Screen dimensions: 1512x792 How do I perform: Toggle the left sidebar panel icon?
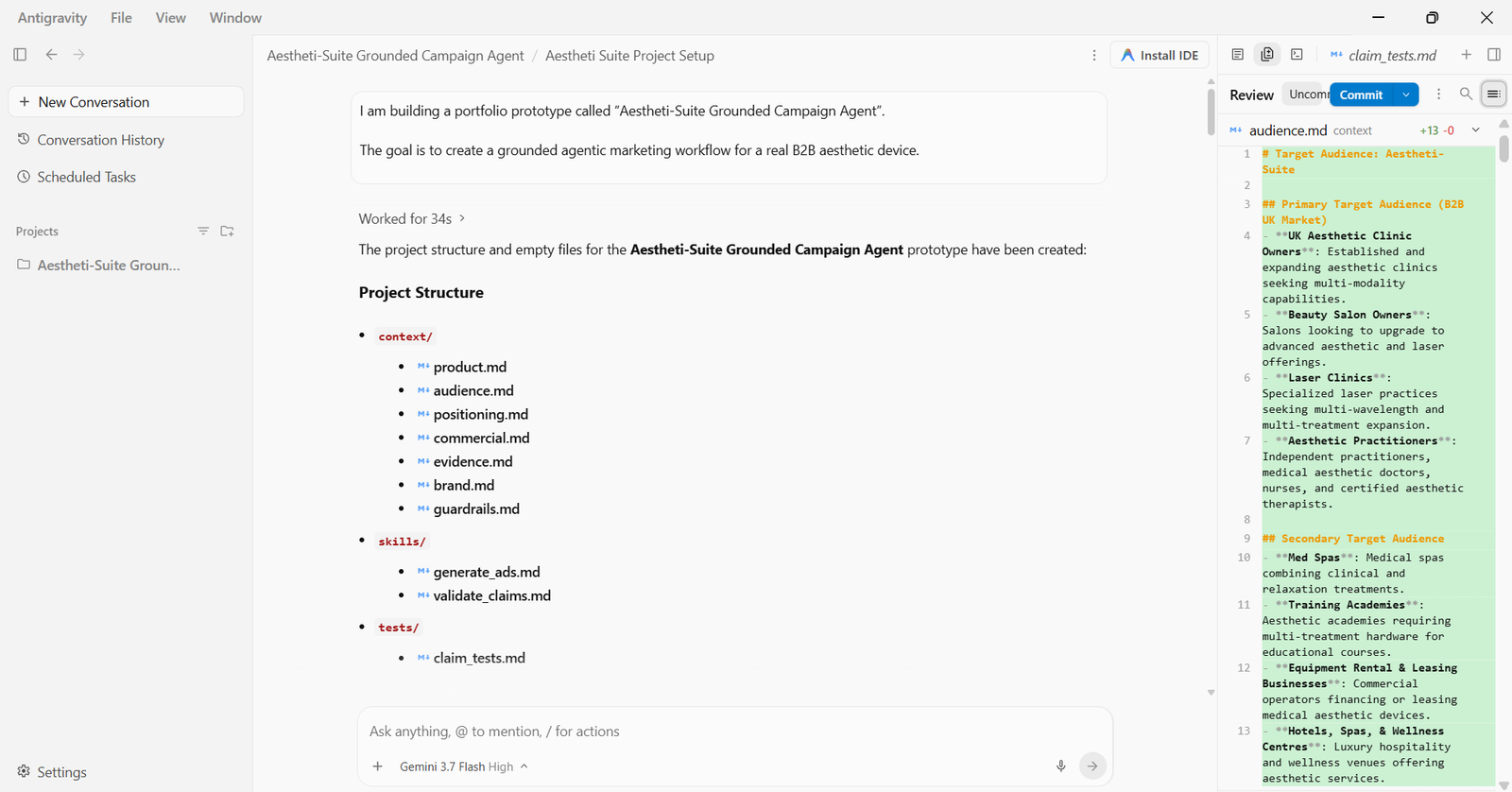[x=20, y=55]
